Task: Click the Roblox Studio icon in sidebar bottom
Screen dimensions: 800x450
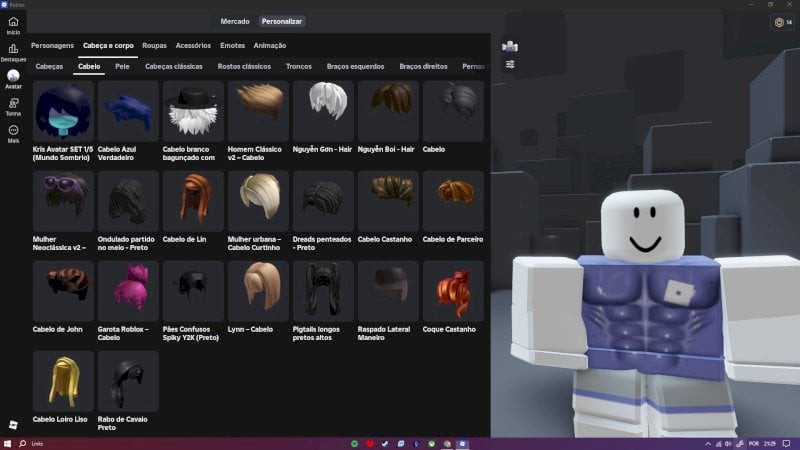Action: (13, 424)
